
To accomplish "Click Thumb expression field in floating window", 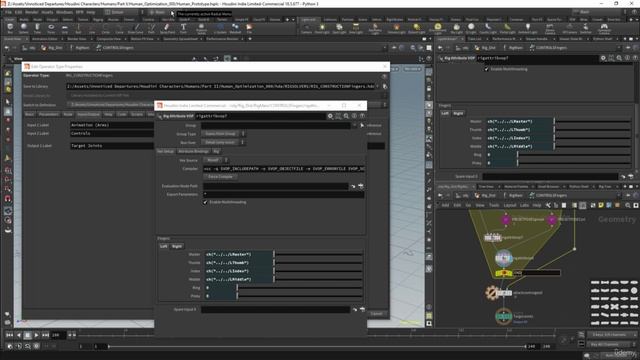I will [x=238, y=263].
